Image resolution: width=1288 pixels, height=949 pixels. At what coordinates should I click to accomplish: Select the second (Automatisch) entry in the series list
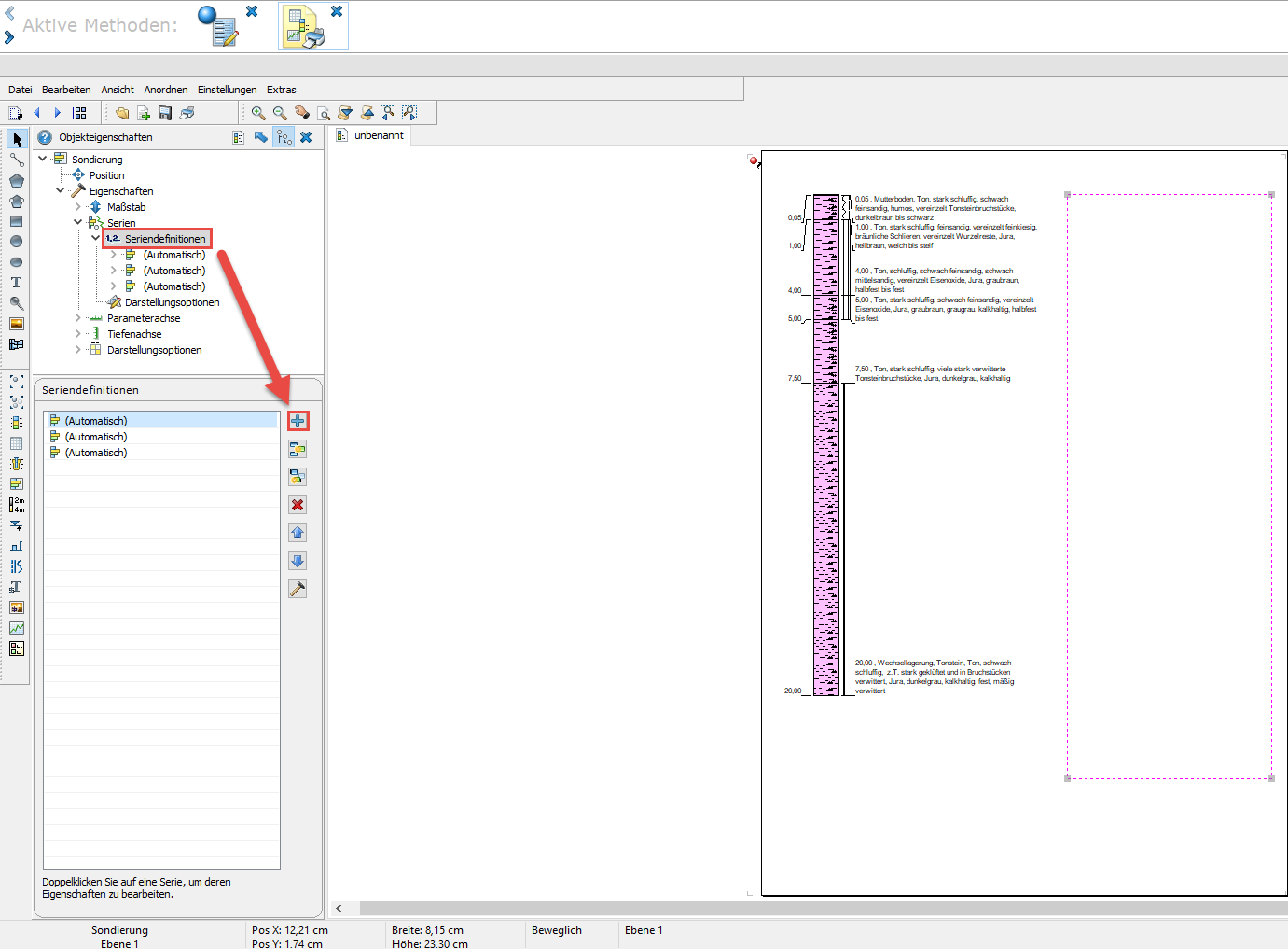click(161, 437)
